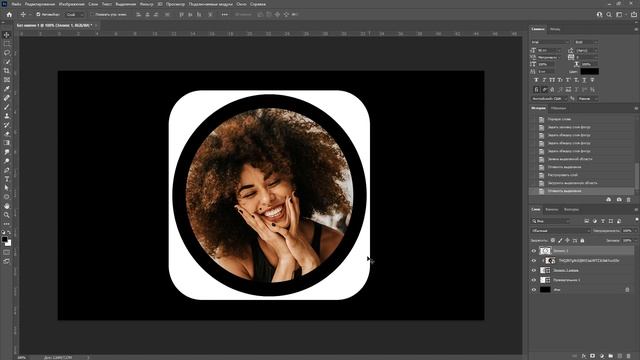Select the Path Selection tool

click(x=7, y=188)
